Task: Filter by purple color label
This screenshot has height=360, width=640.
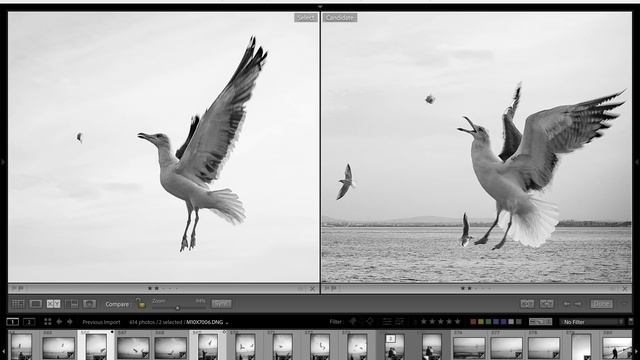Action: point(503,322)
